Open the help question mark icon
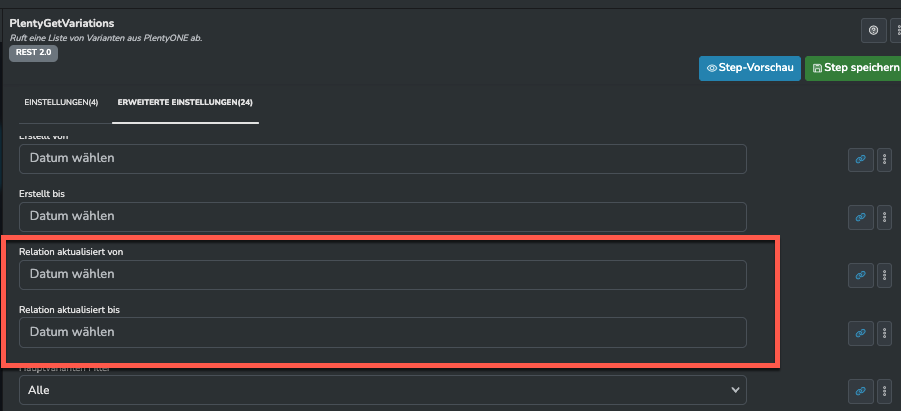The width and height of the screenshot is (901, 411). click(x=873, y=30)
